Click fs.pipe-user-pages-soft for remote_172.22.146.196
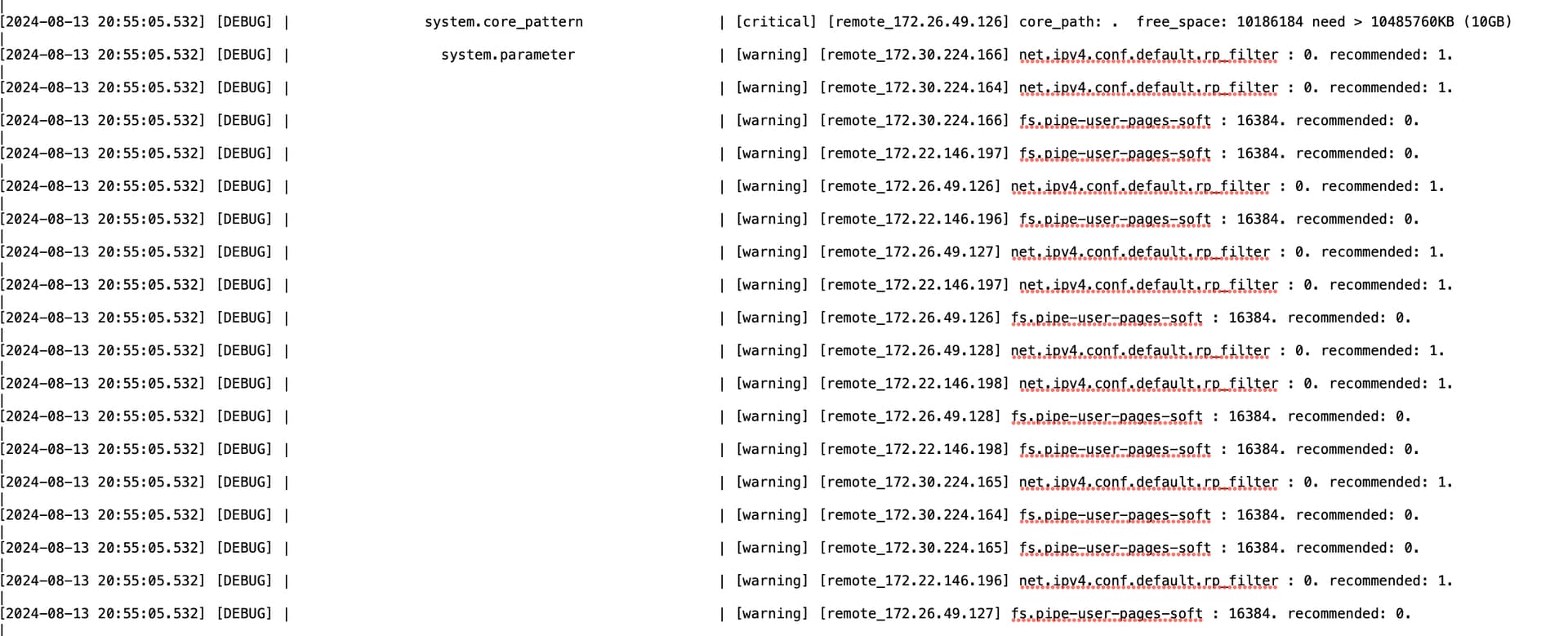The width and height of the screenshot is (1568, 636). coord(1115,219)
